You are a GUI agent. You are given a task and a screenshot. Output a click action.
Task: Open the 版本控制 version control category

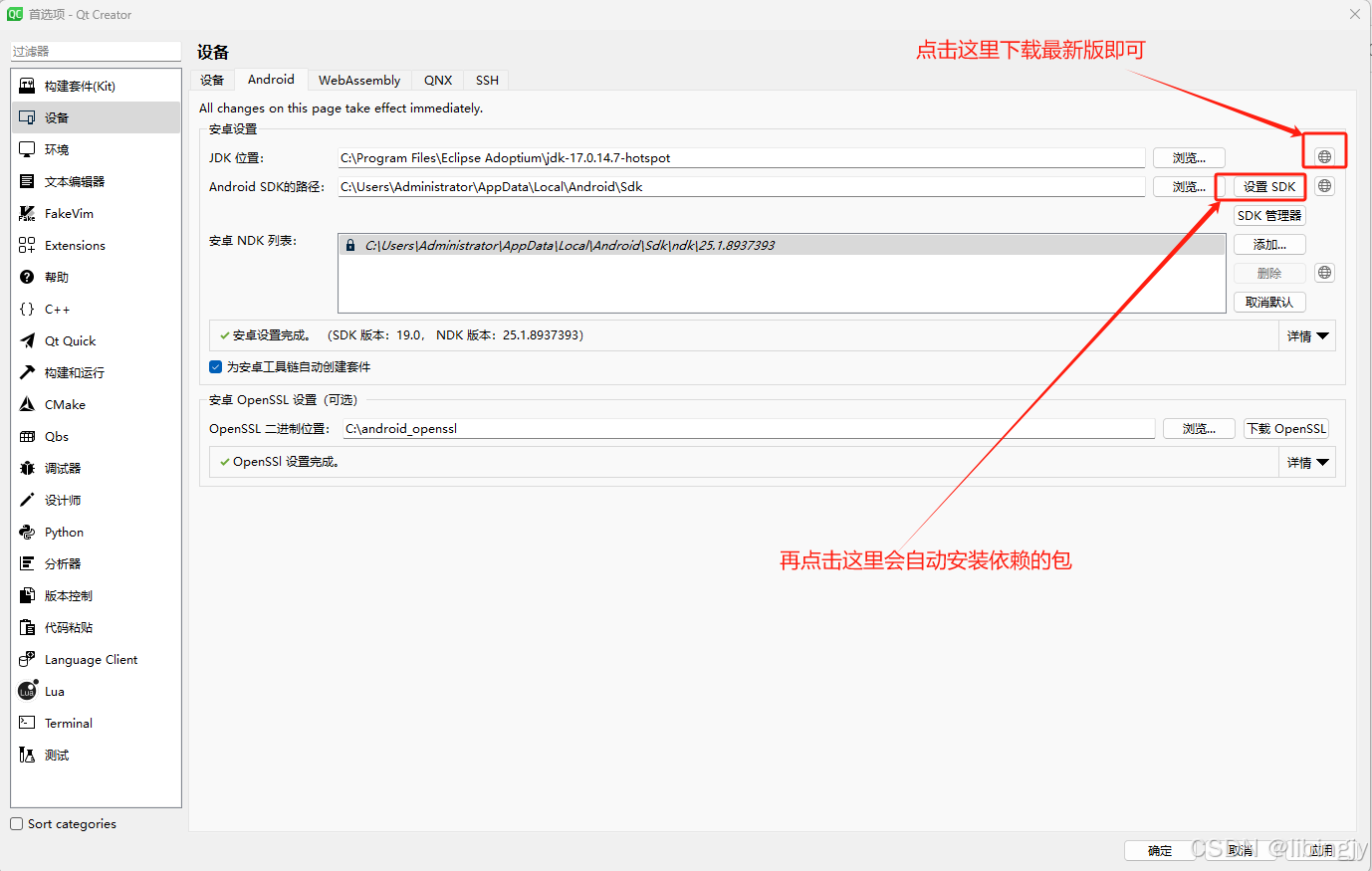tap(96, 595)
